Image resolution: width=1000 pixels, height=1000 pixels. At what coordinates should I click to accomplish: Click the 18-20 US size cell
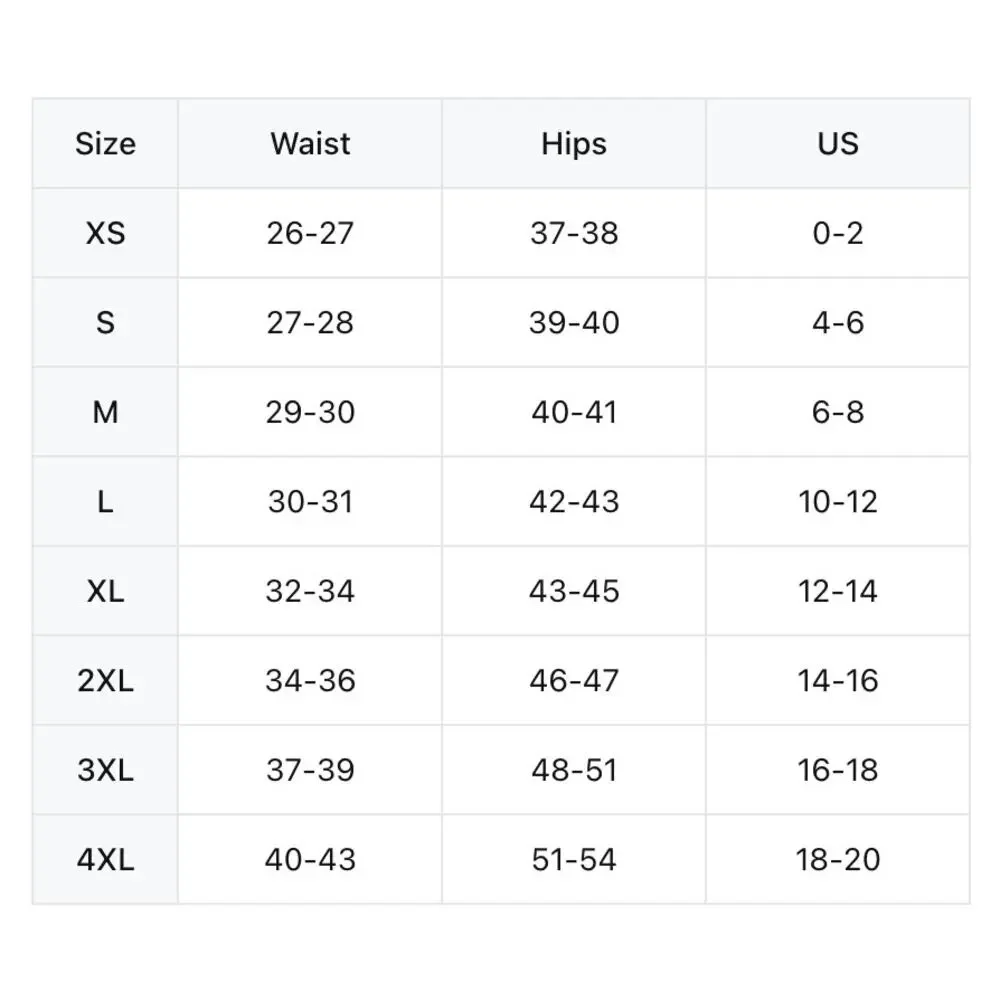[838, 859]
